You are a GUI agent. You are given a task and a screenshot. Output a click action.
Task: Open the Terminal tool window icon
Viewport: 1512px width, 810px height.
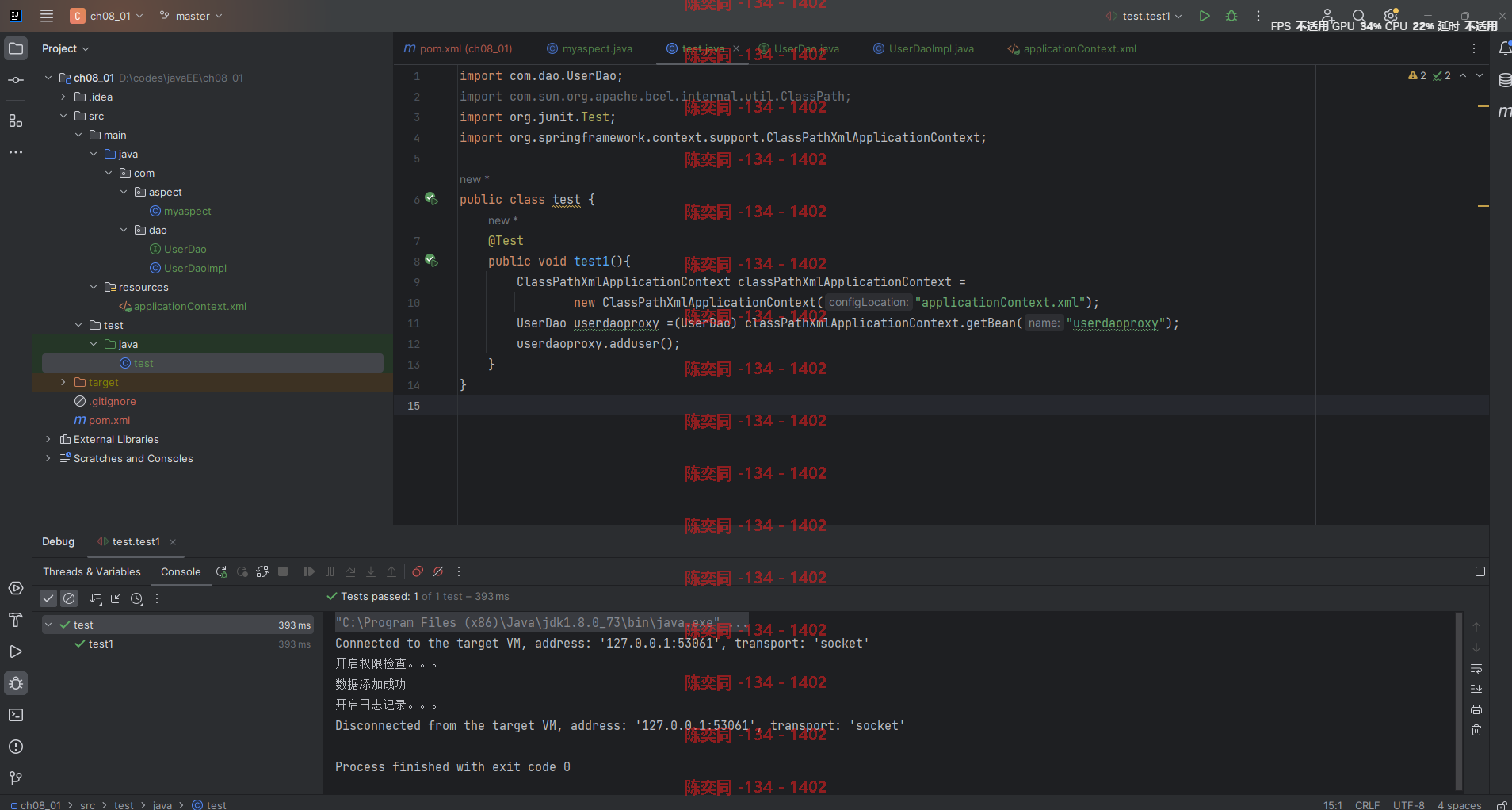tap(16, 715)
